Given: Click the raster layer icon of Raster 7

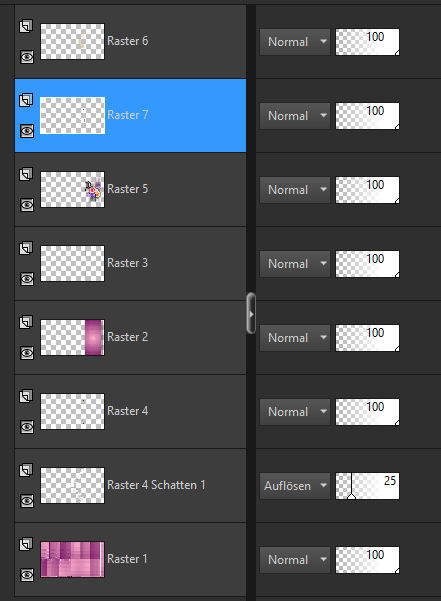Looking at the screenshot, I should (26, 100).
